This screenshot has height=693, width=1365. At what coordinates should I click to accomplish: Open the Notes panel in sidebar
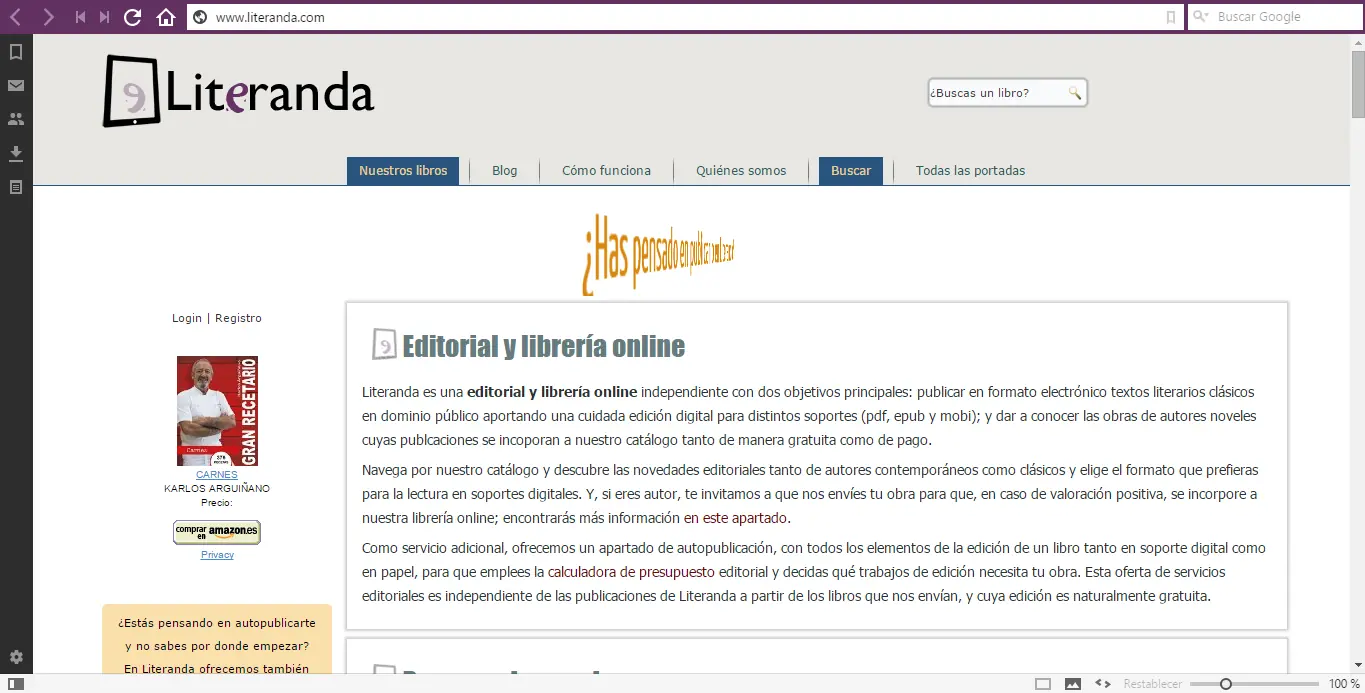pyautogui.click(x=16, y=187)
